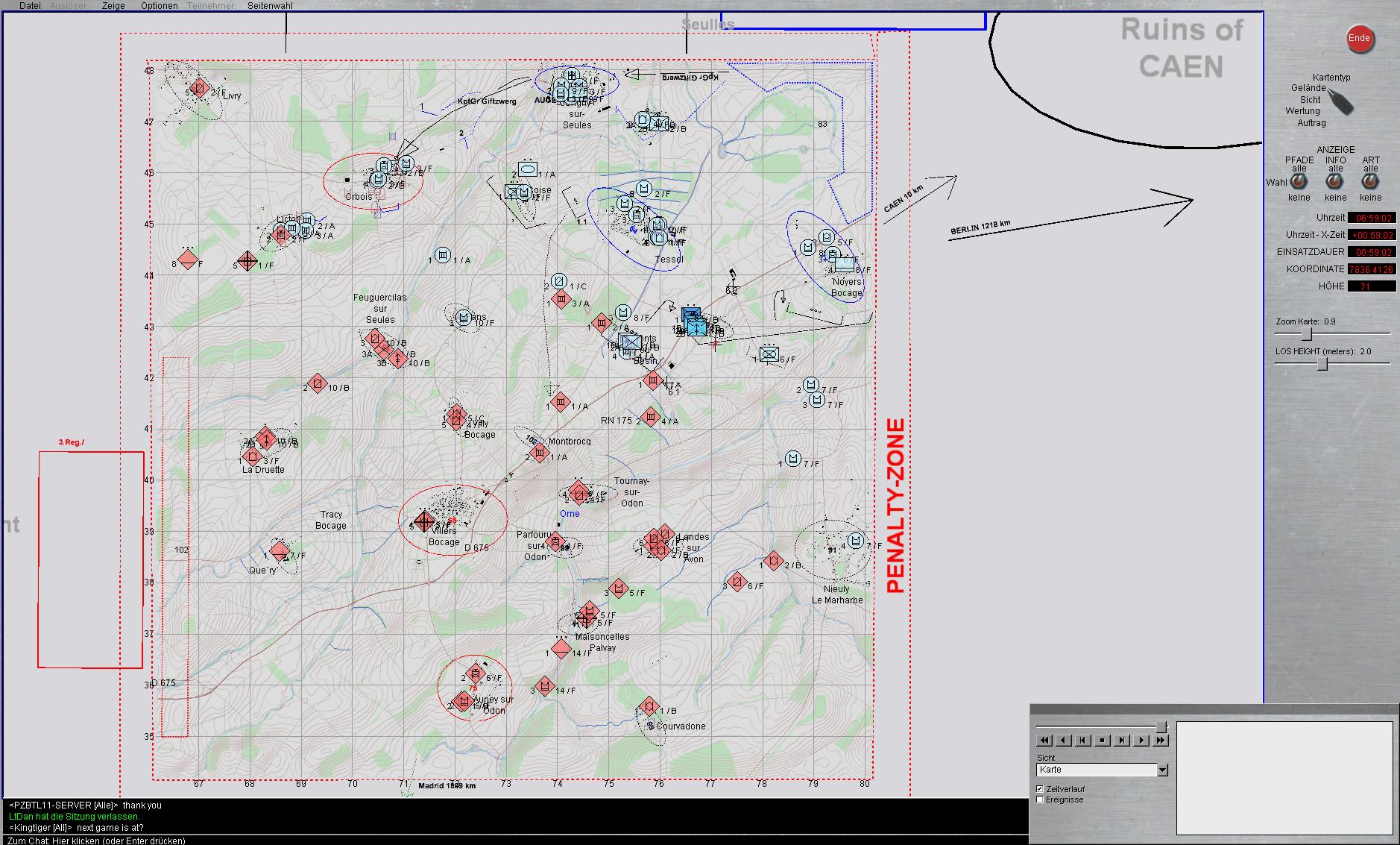The height and width of the screenshot is (845, 1400).
Task: Click the play forward arrow button
Action: pos(1141,741)
